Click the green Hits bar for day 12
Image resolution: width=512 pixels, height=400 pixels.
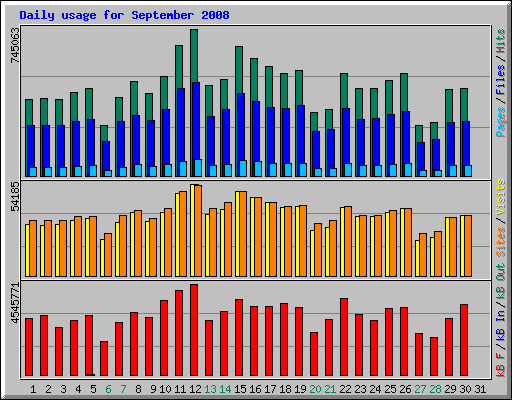tap(194, 55)
